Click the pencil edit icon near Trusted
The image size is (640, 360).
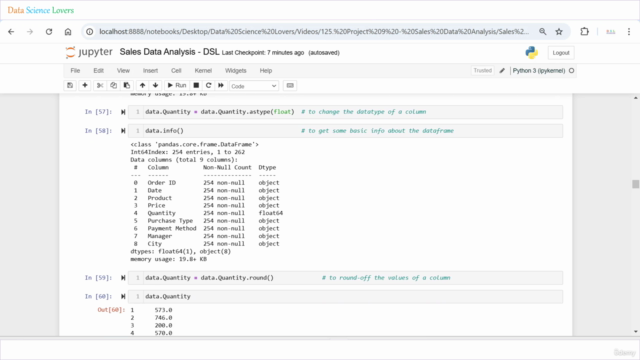point(502,71)
